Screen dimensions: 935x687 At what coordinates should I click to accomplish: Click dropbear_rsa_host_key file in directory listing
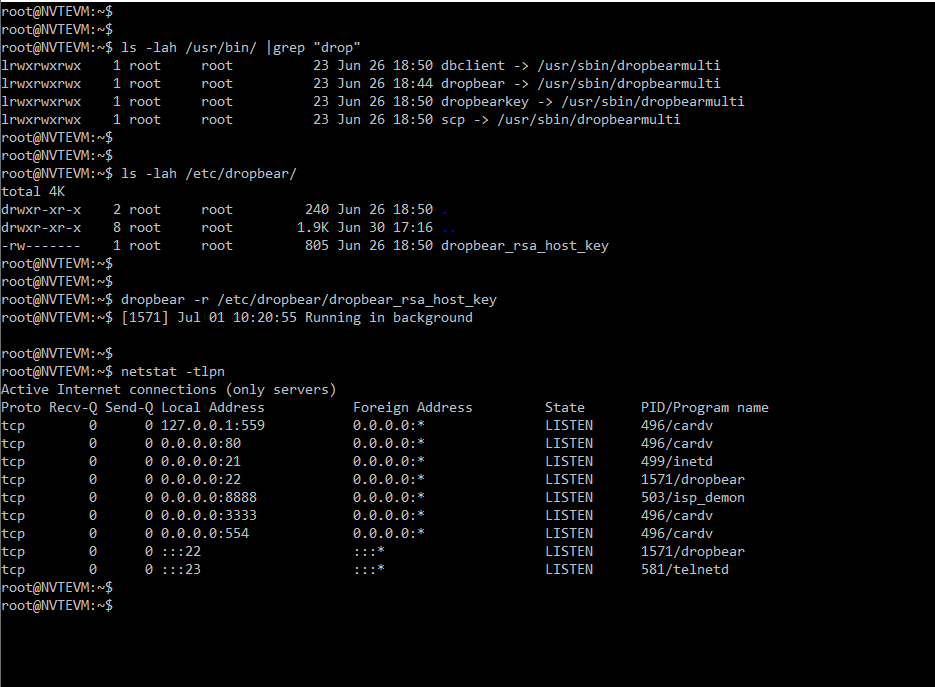524,245
